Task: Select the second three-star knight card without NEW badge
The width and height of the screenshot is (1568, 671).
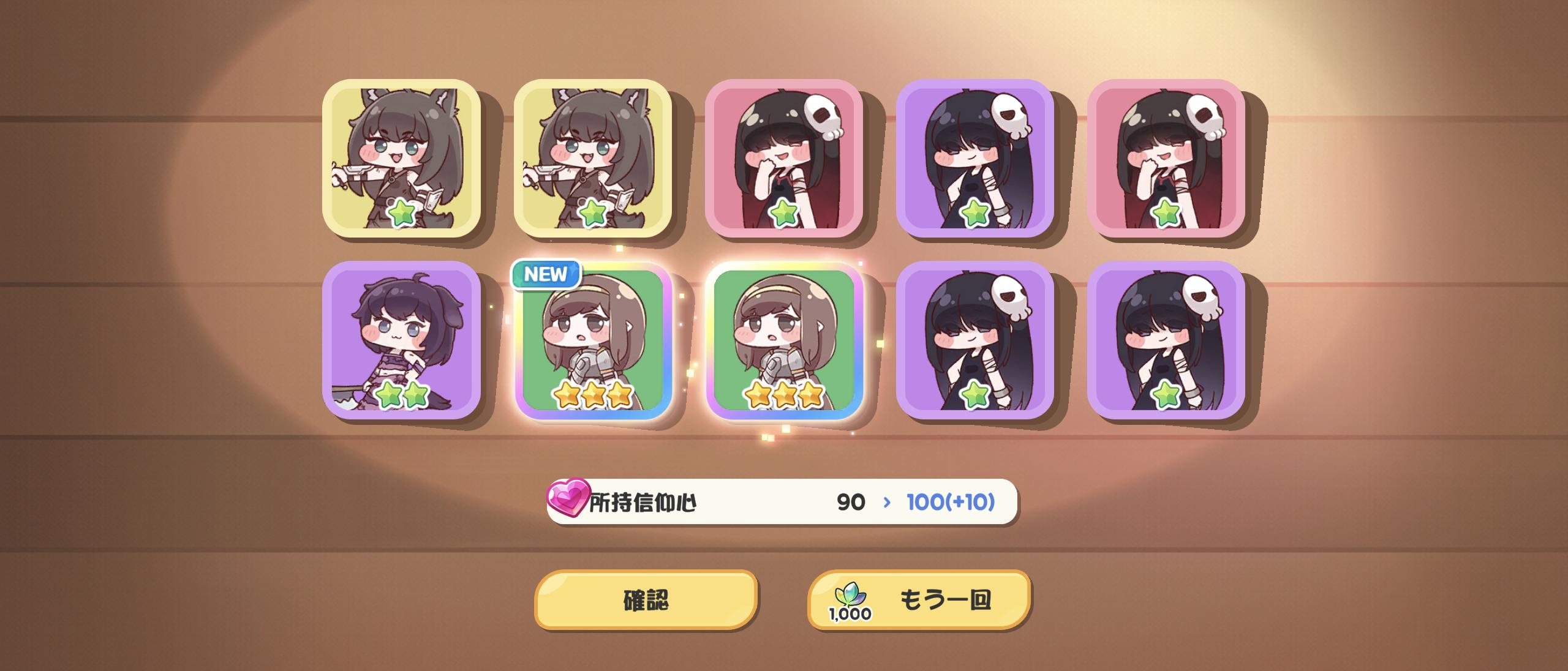Action: coord(784,340)
